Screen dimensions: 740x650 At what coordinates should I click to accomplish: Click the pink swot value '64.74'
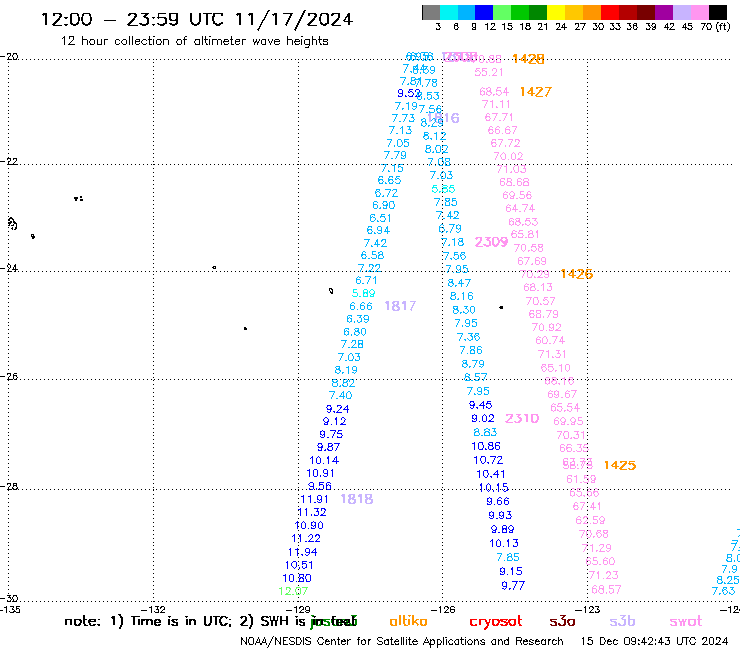[x=520, y=208]
